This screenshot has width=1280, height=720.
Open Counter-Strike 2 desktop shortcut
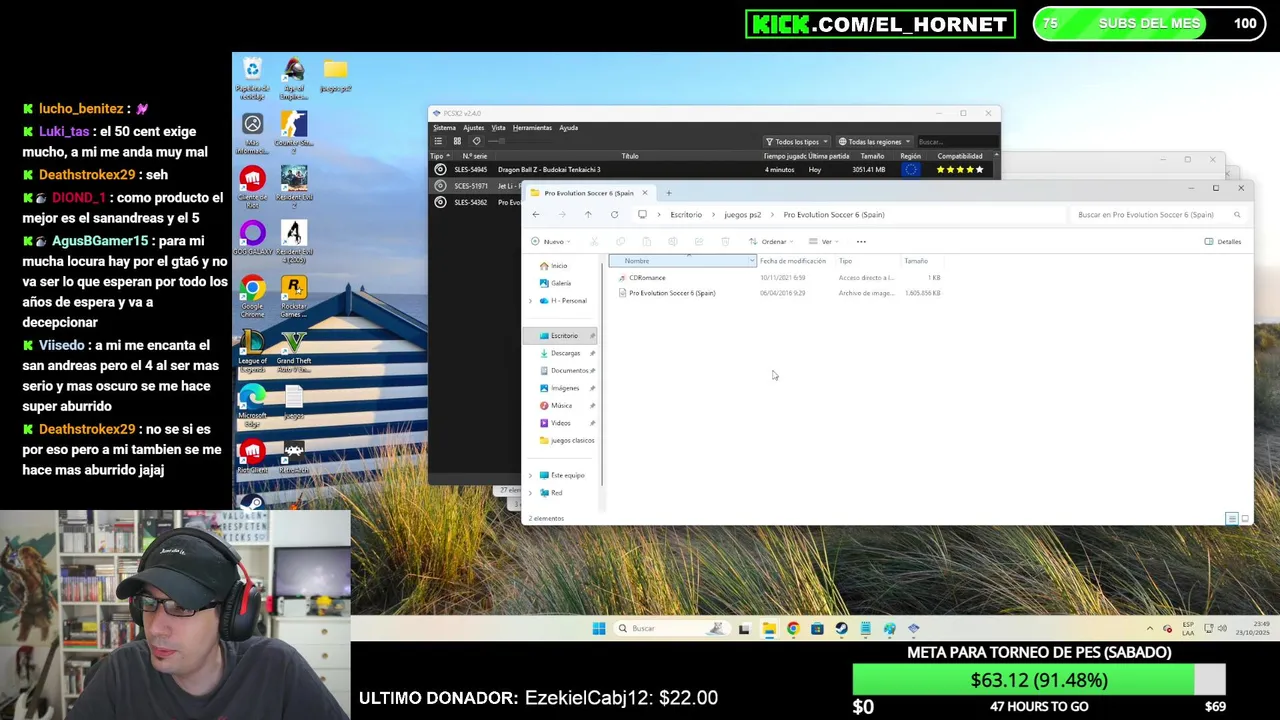point(294,132)
